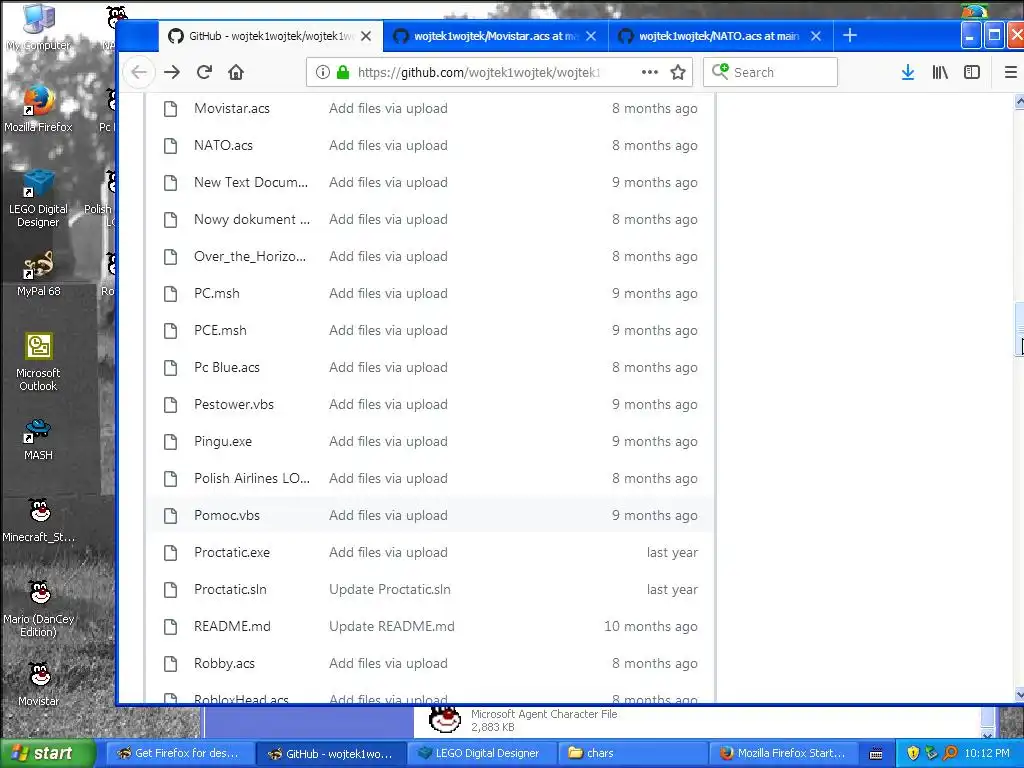1024x768 pixels.
Task: Toggle the Firefox sidebar icon
Action: (972, 72)
